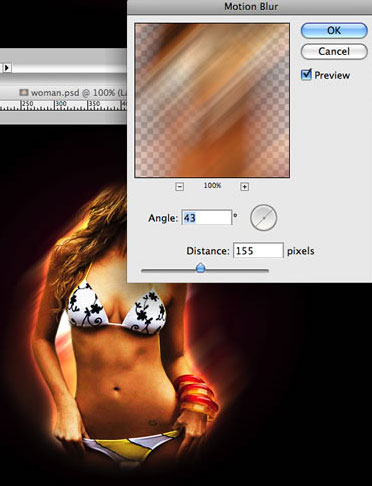Viewport: 372px width, 486px height.
Task: Click the Motion Blur dialog title
Action: [251, 6]
